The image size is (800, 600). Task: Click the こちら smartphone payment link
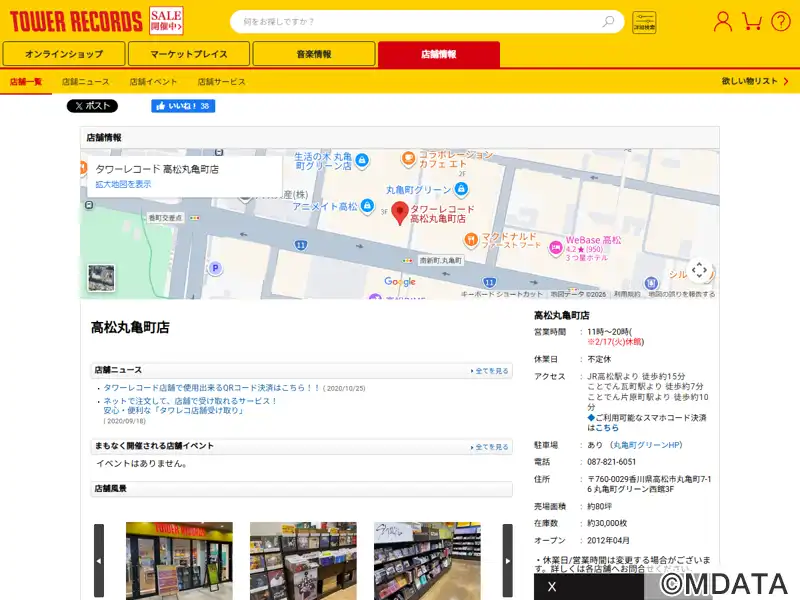(607, 428)
